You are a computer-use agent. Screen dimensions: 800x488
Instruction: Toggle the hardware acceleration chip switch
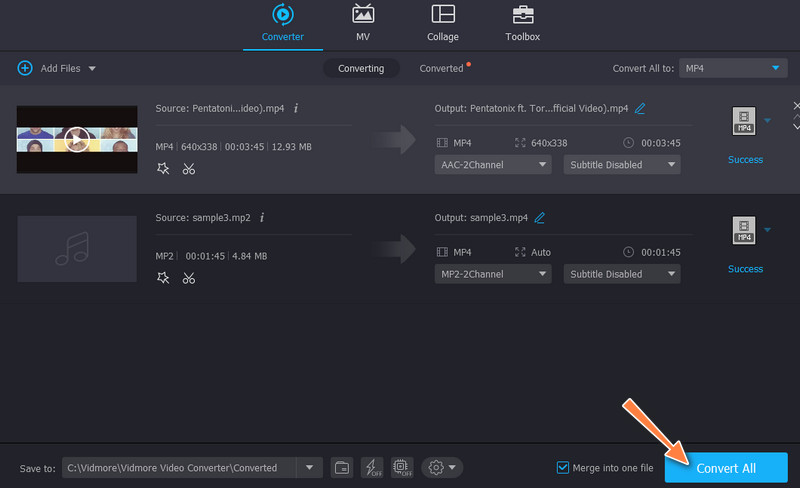(402, 467)
